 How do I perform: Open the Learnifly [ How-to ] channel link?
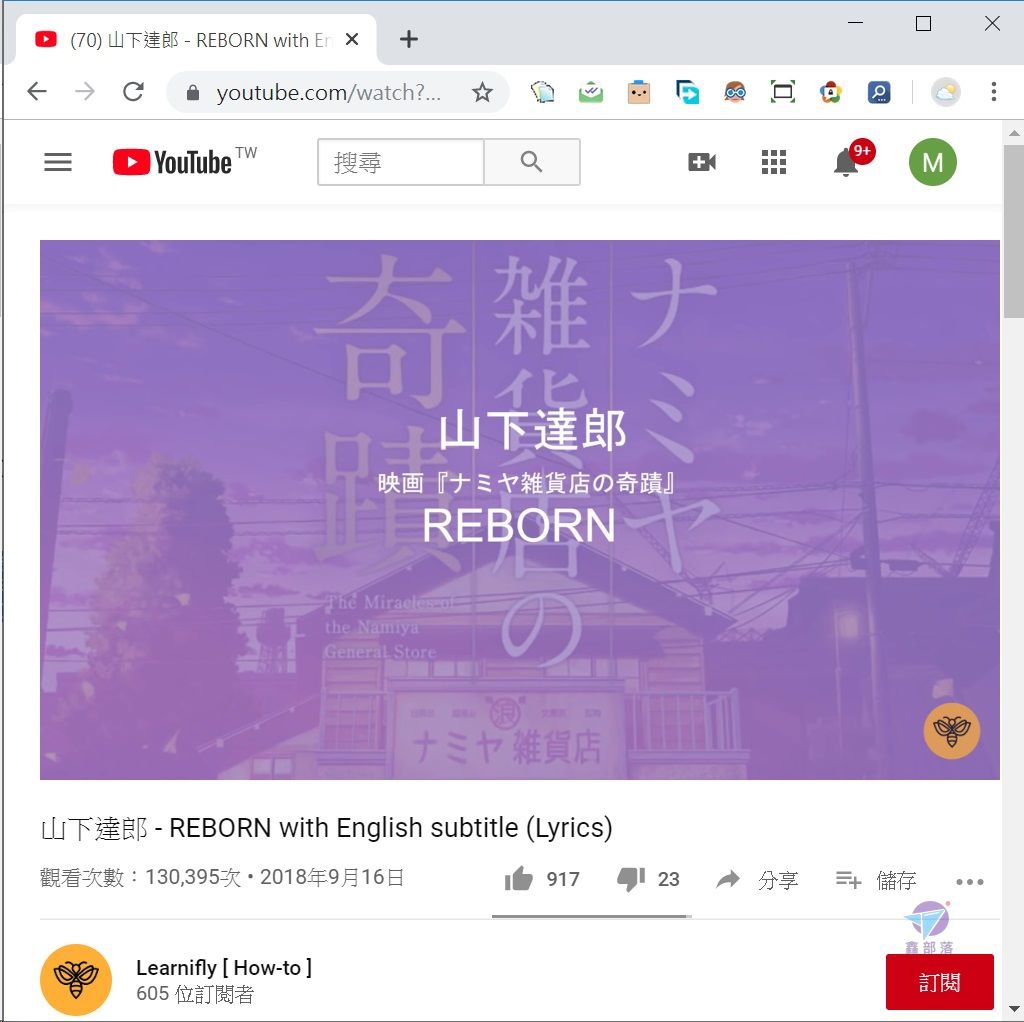tap(224, 967)
